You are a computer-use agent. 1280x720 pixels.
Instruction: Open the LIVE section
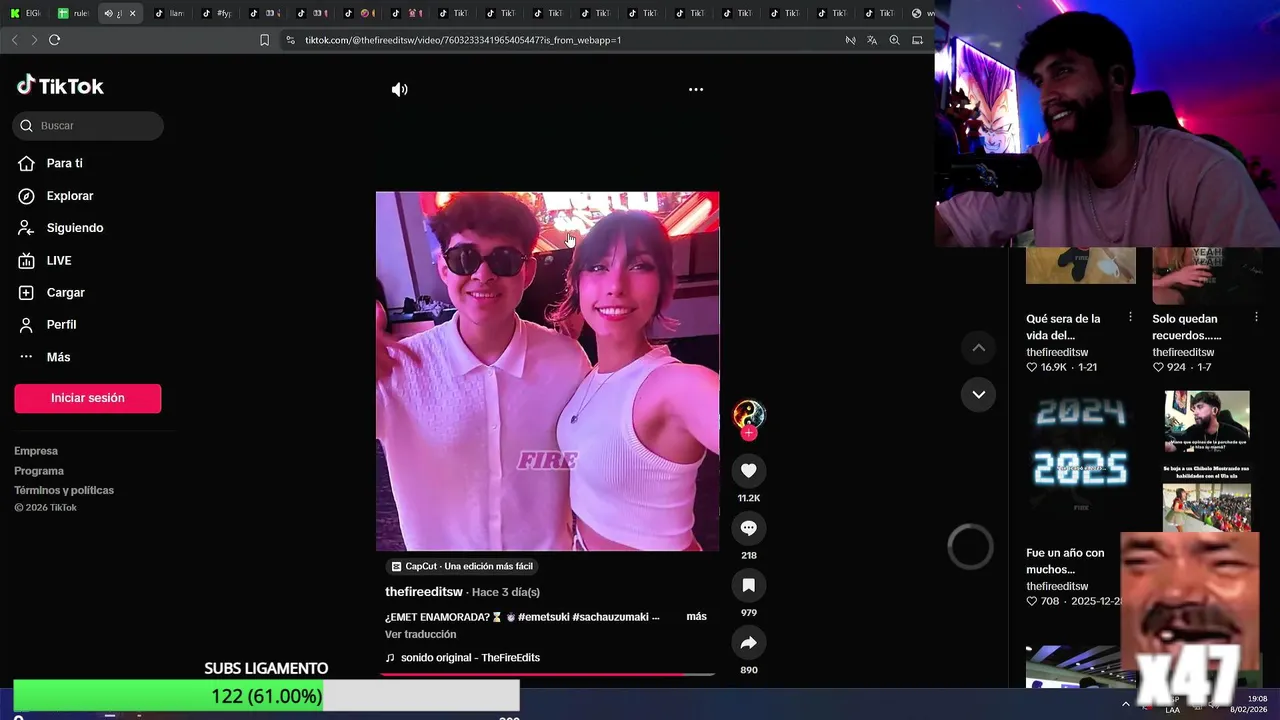(58, 260)
